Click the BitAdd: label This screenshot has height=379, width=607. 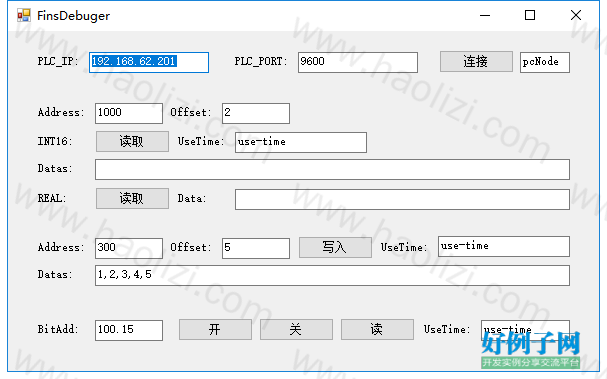pyautogui.click(x=58, y=329)
